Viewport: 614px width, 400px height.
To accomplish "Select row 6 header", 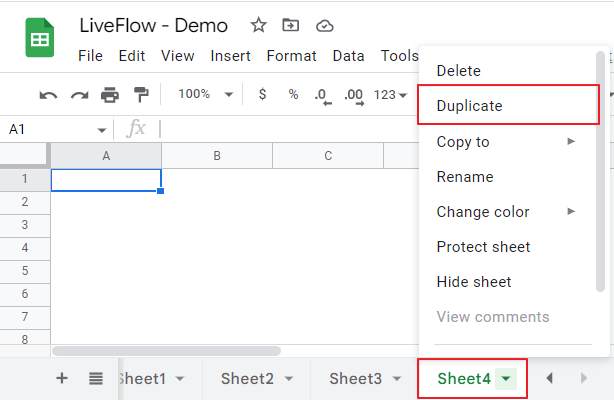I will click(25, 294).
